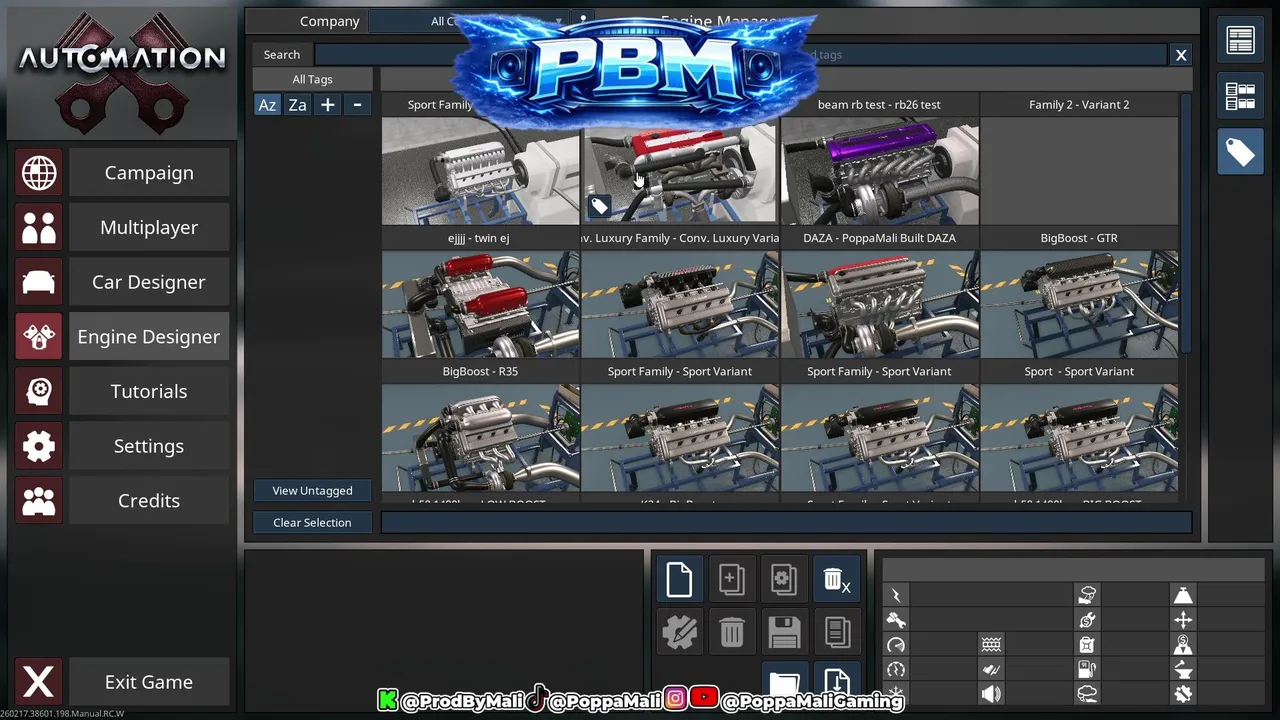
Task: Create a new engine family
Action: [679, 580]
